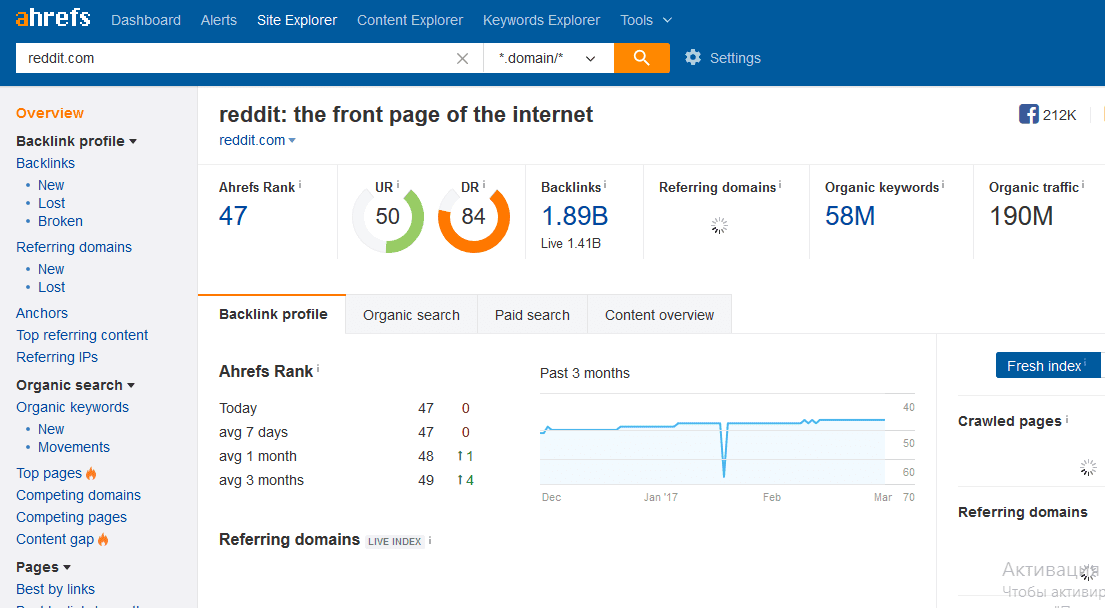Show info tooltip for Crawled pages
Image resolution: width=1105 pixels, height=608 pixels.
tap(1066, 419)
